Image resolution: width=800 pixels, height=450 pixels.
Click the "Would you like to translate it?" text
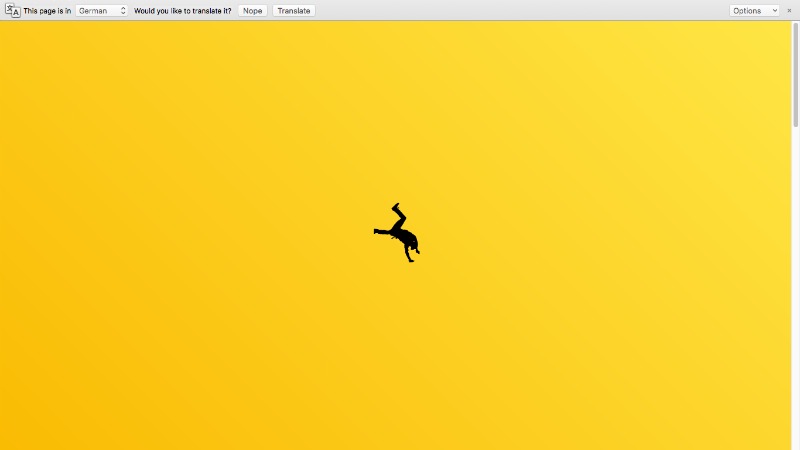(x=182, y=10)
